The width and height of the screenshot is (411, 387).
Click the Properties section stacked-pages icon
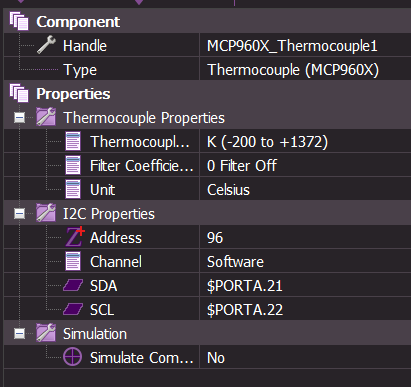[19, 93]
